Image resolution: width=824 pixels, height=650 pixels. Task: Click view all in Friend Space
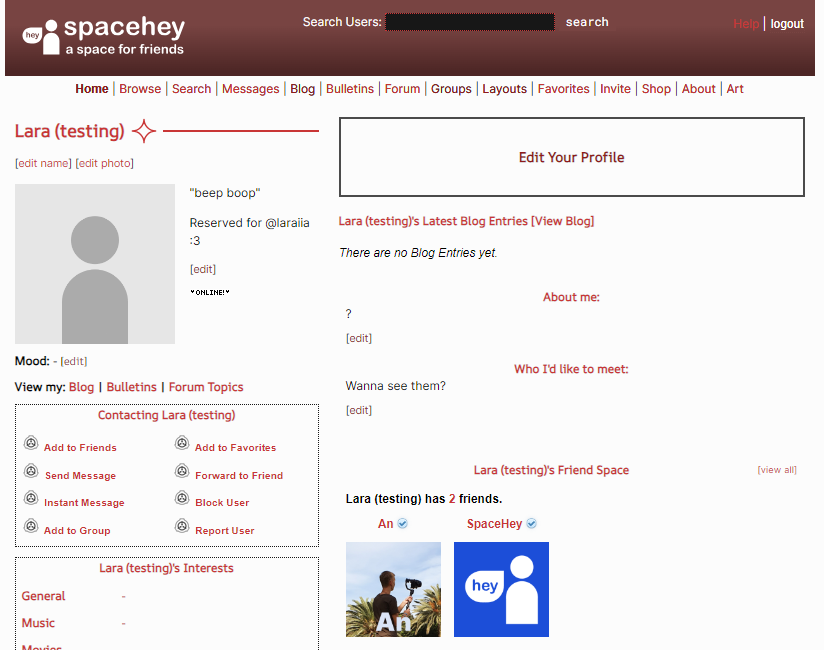(777, 470)
